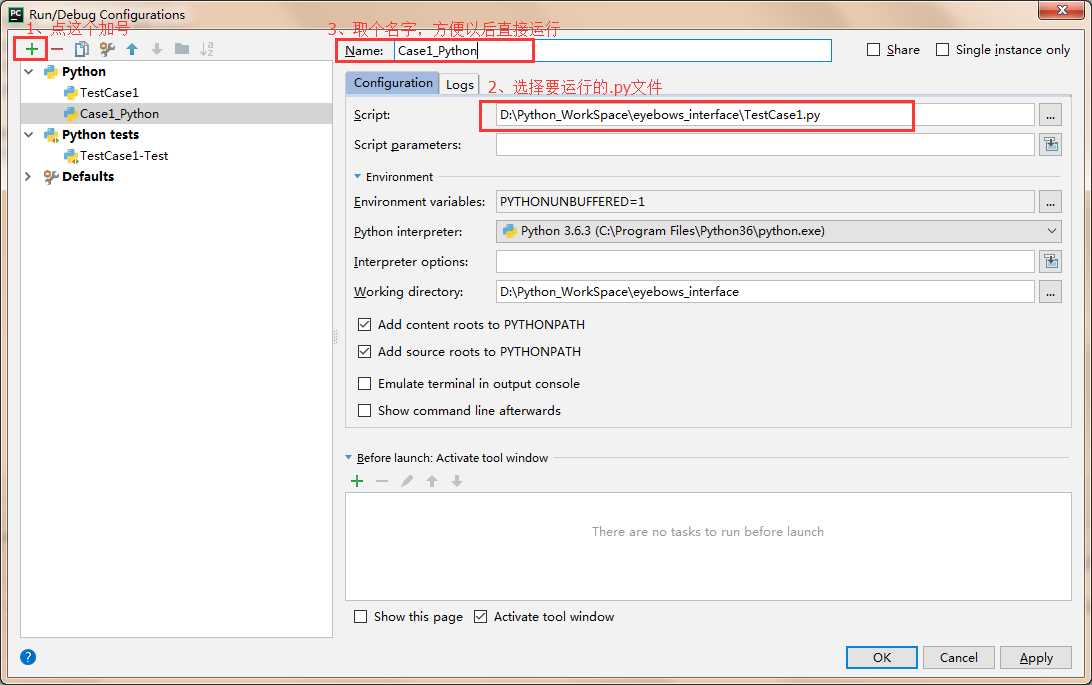Screen dimensions: 1092x685
Task: Switch to the Logs tab
Action: tap(460, 84)
